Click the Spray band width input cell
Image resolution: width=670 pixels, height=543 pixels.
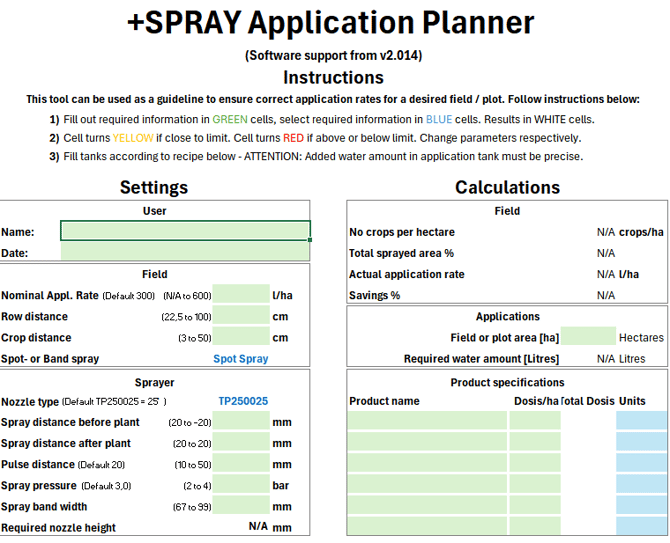241,506
